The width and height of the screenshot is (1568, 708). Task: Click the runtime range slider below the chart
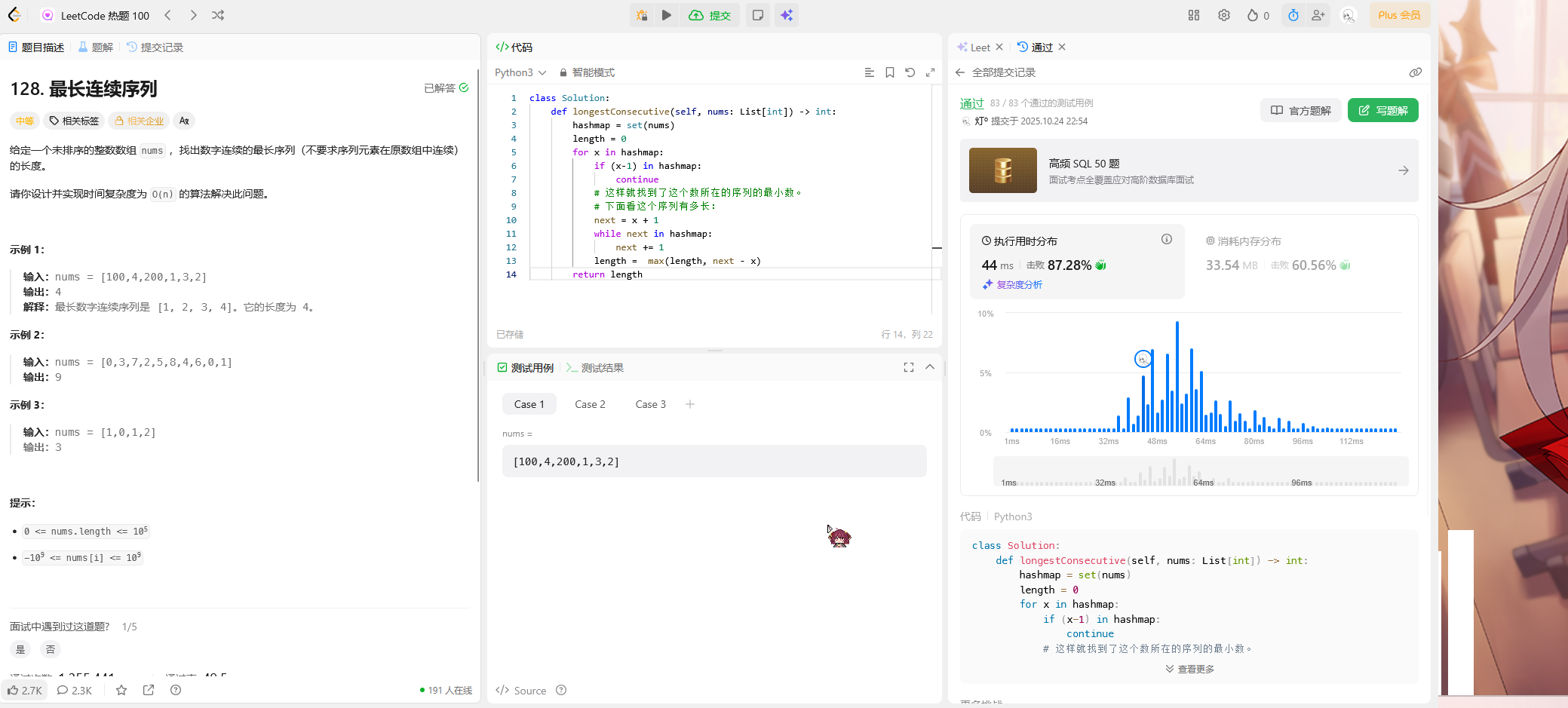click(x=1200, y=472)
